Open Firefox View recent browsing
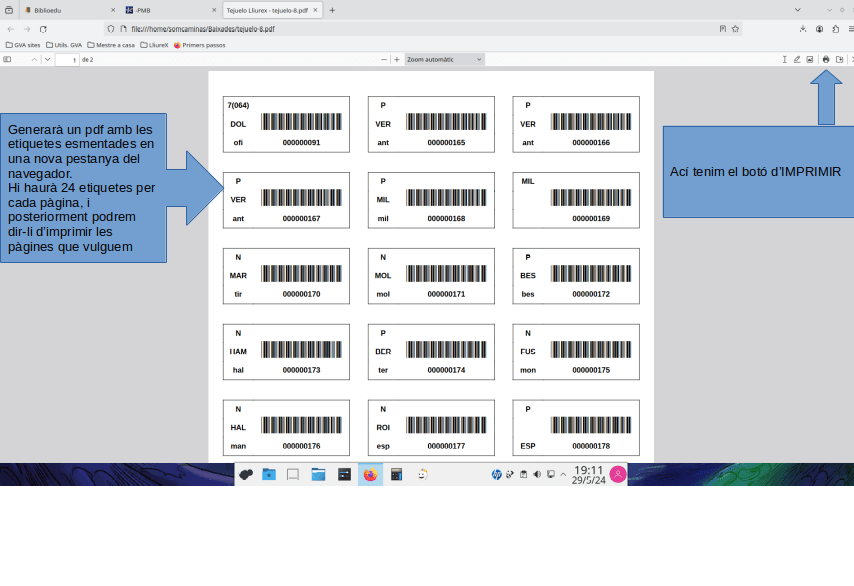Screen dimensions: 854x586 9,10
